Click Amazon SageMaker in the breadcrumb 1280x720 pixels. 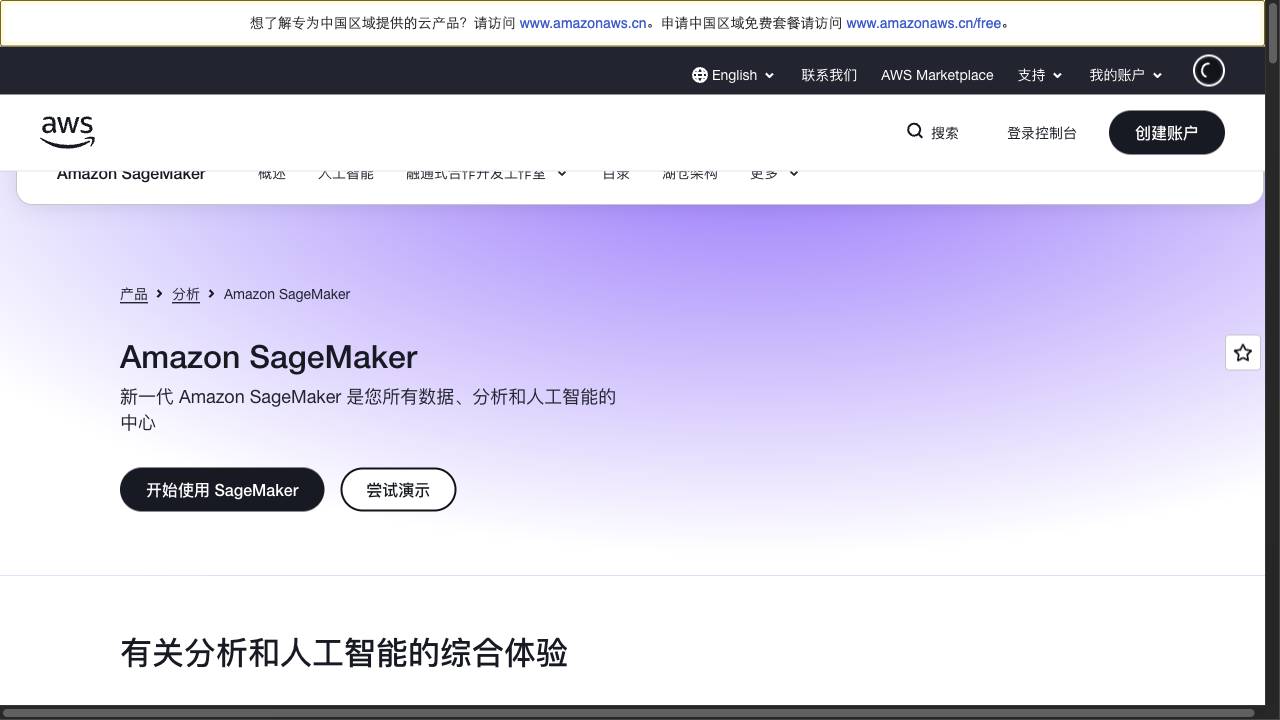[x=287, y=294]
